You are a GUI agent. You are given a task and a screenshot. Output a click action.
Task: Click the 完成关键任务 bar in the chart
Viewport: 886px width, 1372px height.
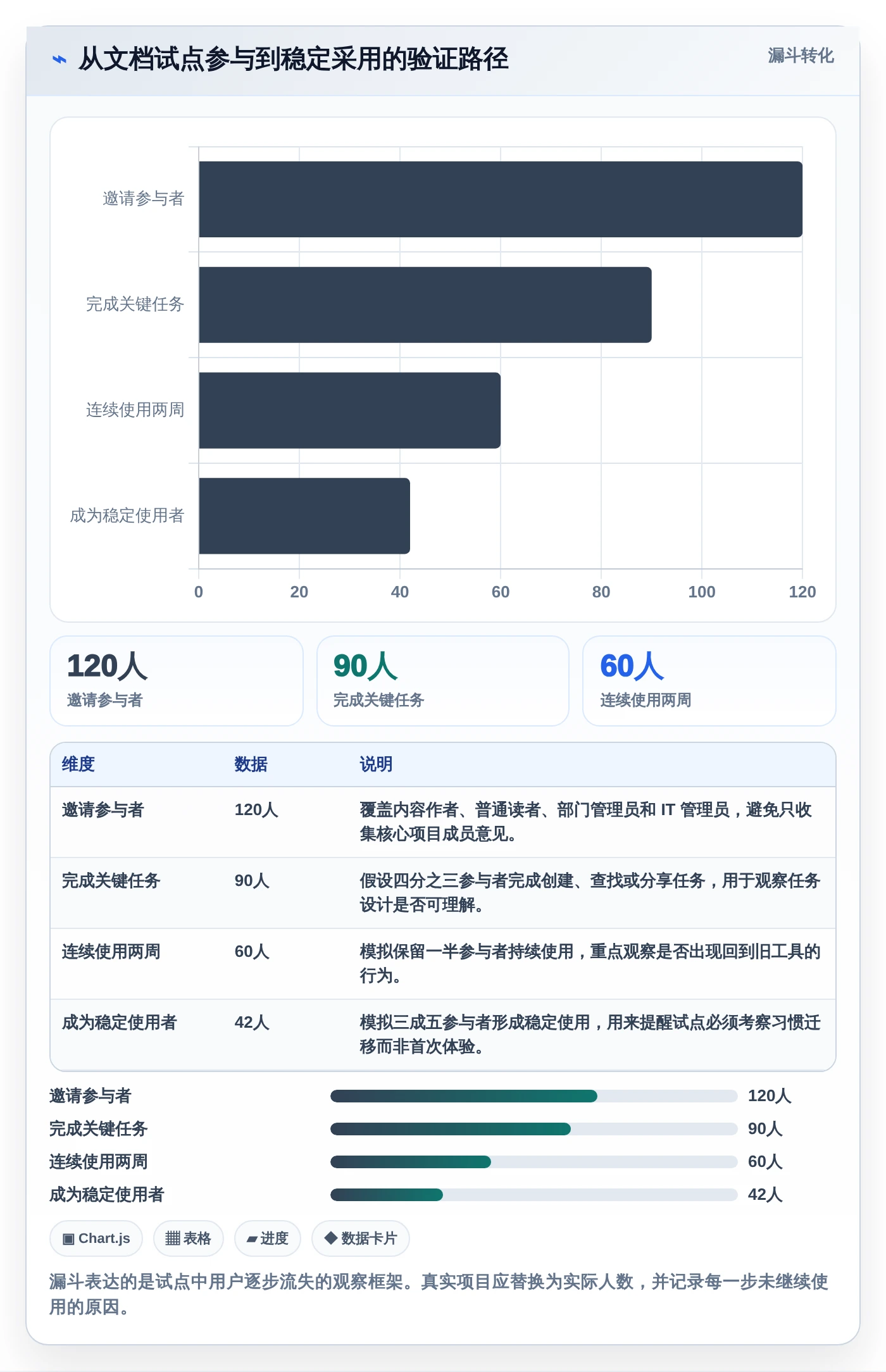425,305
